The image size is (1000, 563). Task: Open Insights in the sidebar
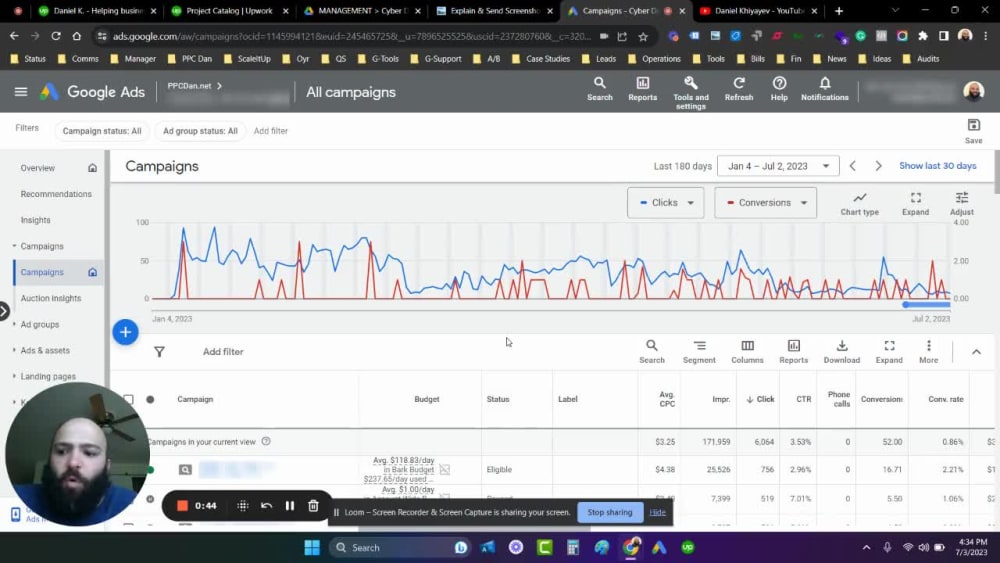point(35,220)
